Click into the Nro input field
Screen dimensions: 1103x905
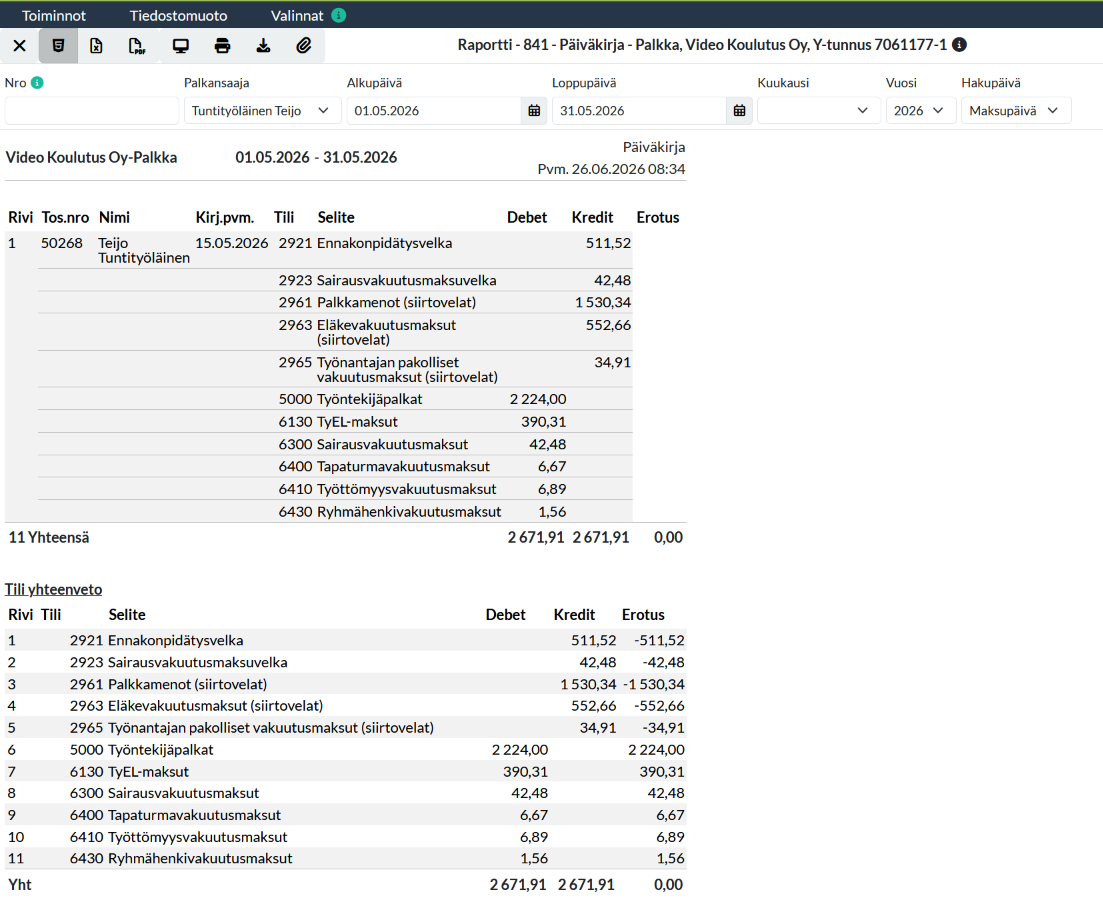coord(91,110)
